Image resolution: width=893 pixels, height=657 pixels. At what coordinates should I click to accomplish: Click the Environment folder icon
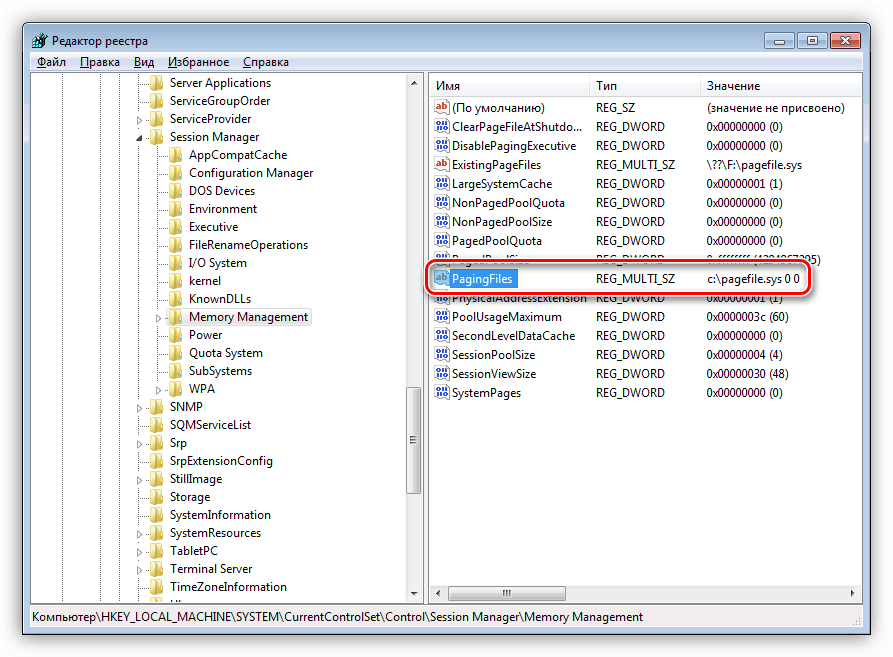(x=175, y=208)
